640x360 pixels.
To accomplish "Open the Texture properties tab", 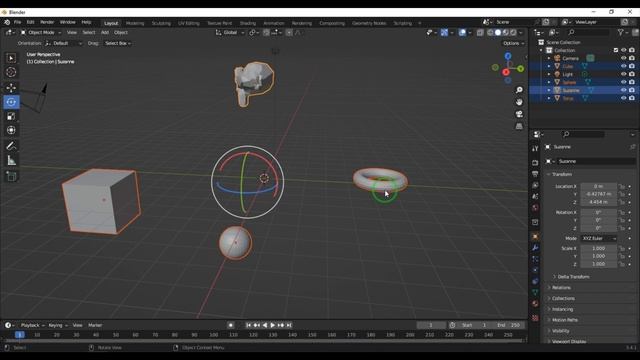I will pyautogui.click(x=535, y=318).
